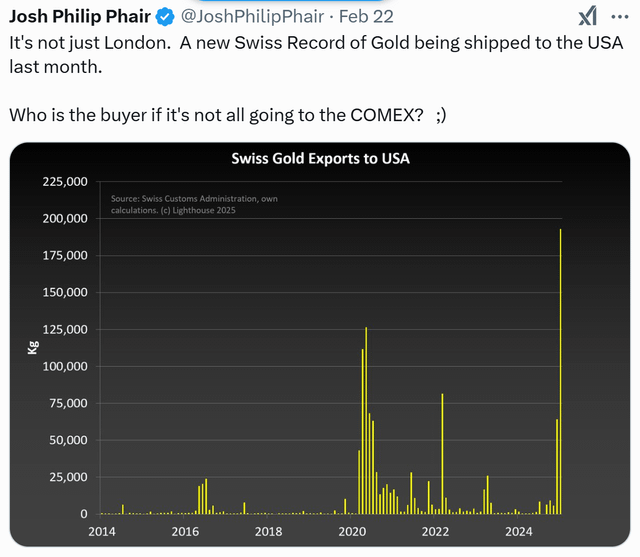
Task: Open the Swiss Gold Exports chart image
Action: 320,344
